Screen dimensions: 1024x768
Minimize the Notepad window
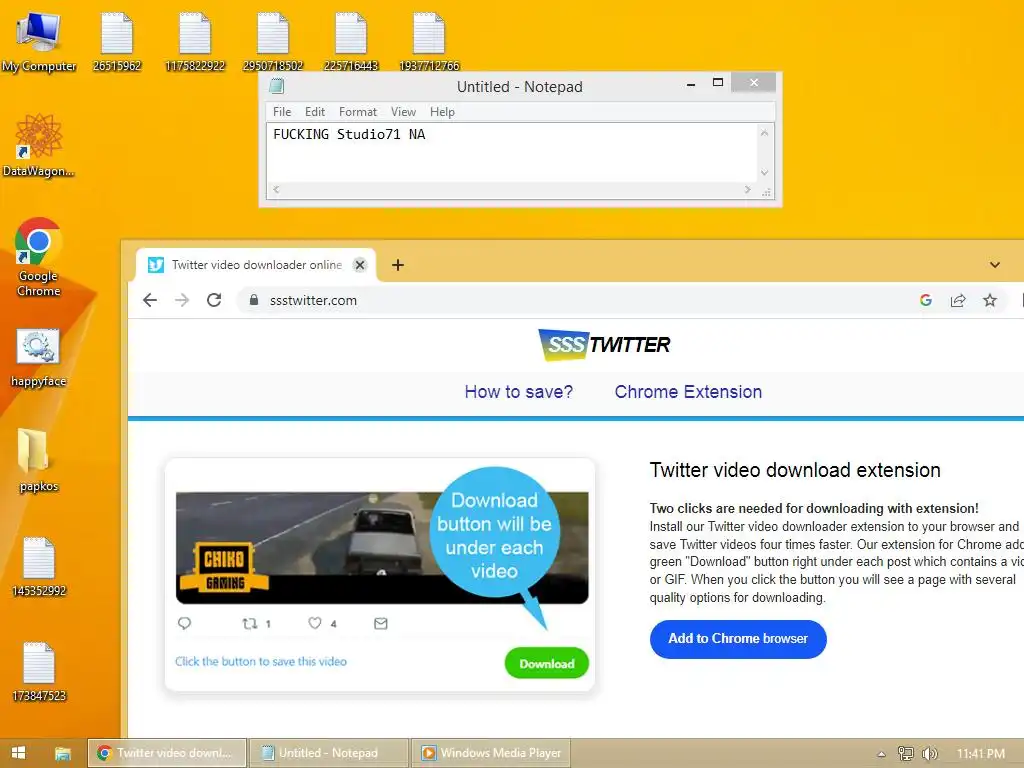click(691, 84)
